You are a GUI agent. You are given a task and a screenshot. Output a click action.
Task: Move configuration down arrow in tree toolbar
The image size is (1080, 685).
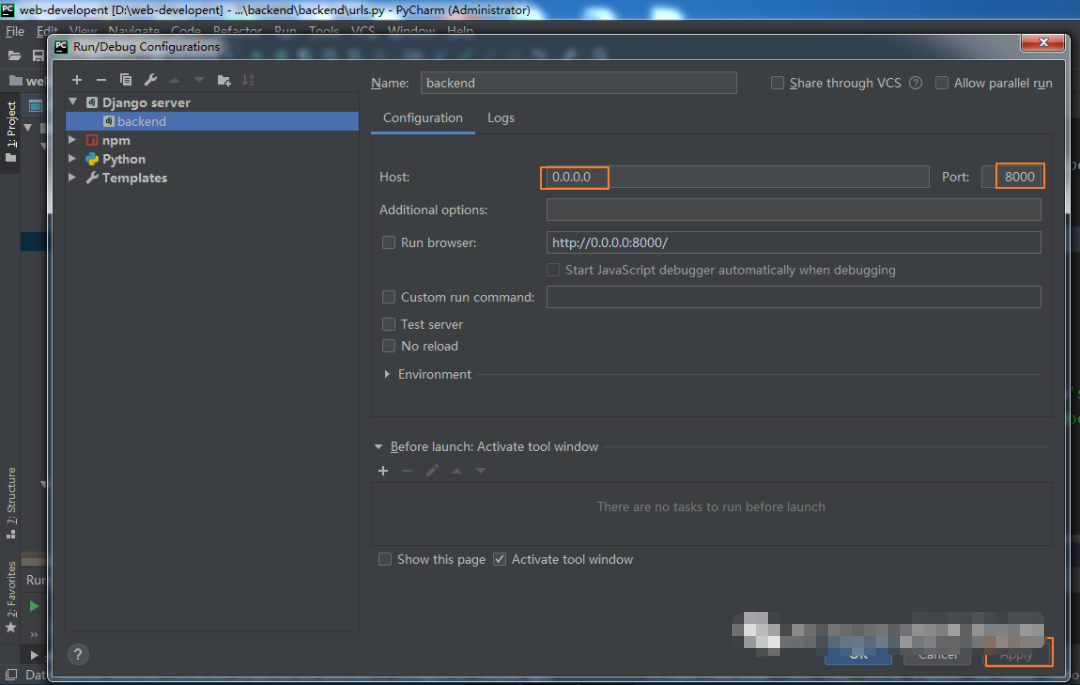pyautogui.click(x=199, y=81)
